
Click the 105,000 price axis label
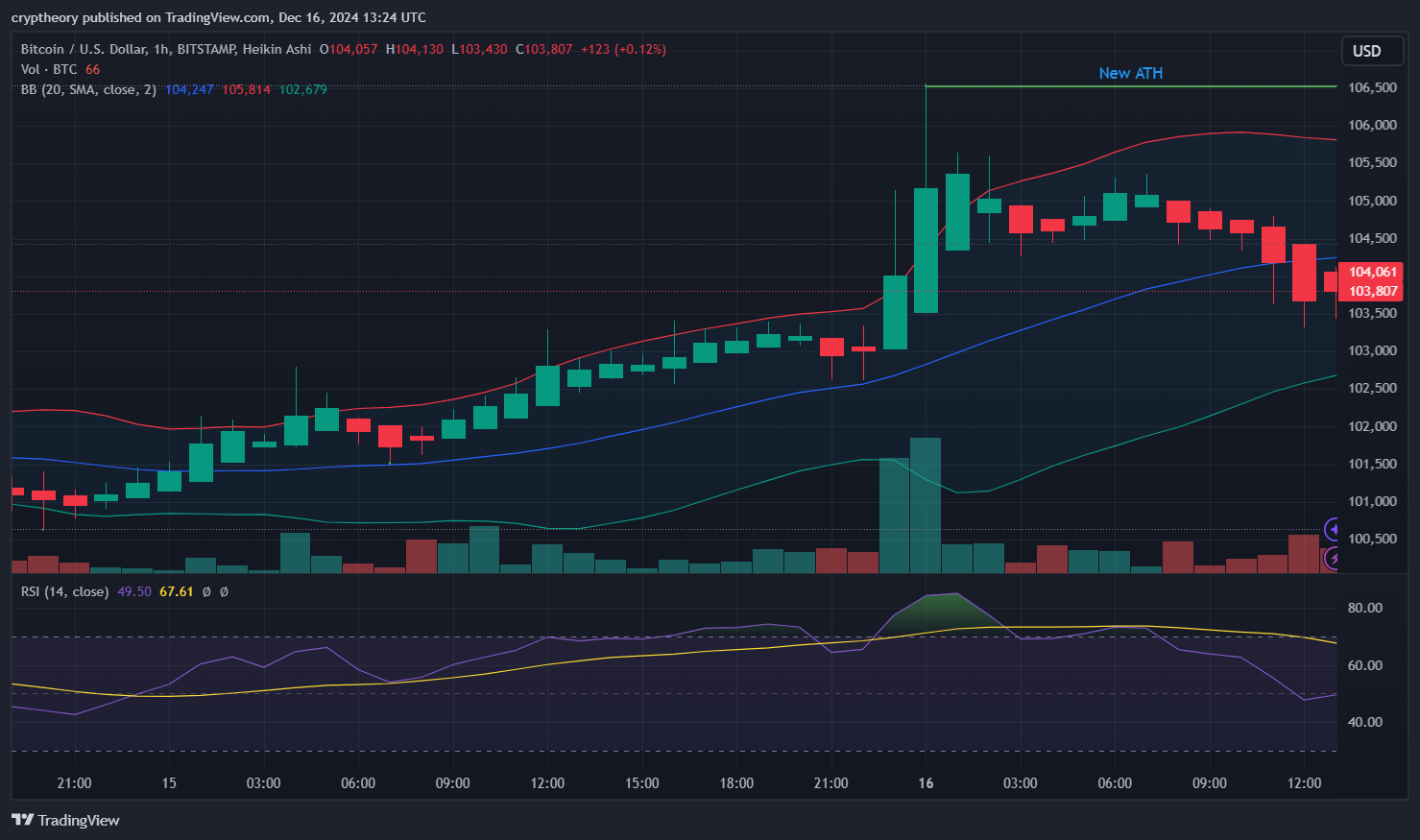click(x=1372, y=201)
